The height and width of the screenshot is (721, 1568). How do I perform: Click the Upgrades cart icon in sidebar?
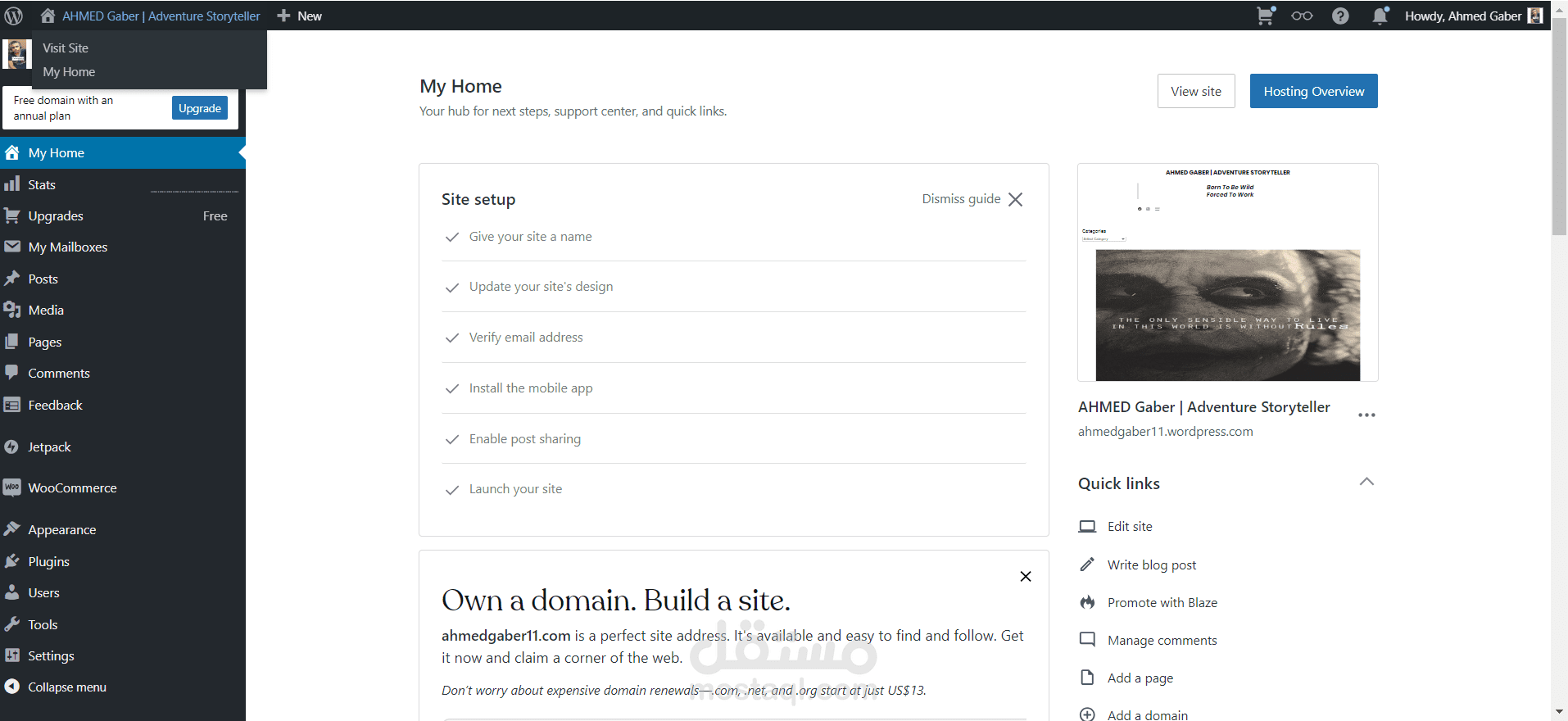pyautogui.click(x=12, y=215)
